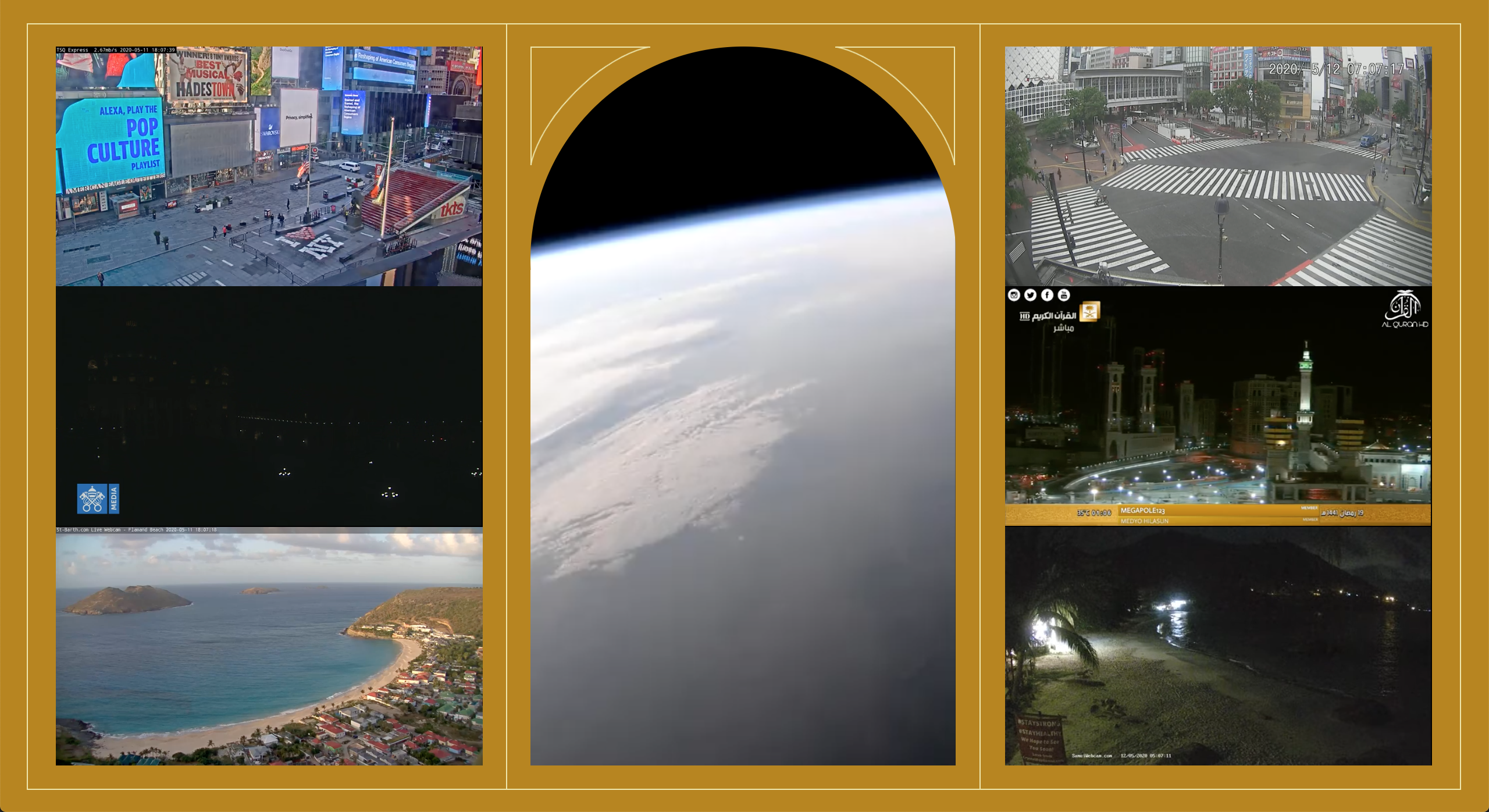Click the red TKTS sign
The height and width of the screenshot is (812, 1489).
(452, 208)
